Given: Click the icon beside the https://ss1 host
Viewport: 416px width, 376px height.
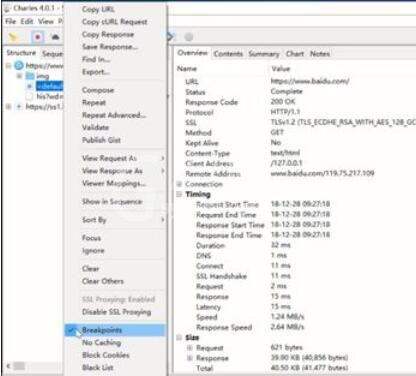Looking at the screenshot, I should [19, 107].
